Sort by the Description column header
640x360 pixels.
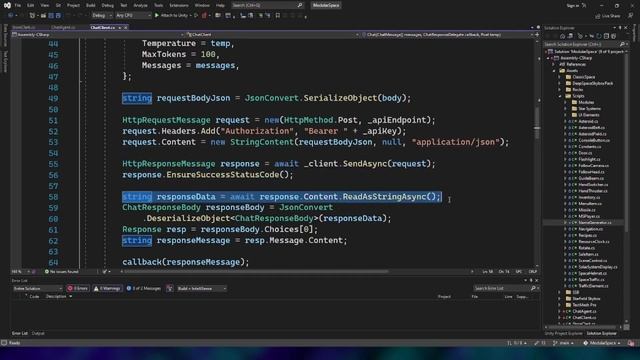point(56,297)
